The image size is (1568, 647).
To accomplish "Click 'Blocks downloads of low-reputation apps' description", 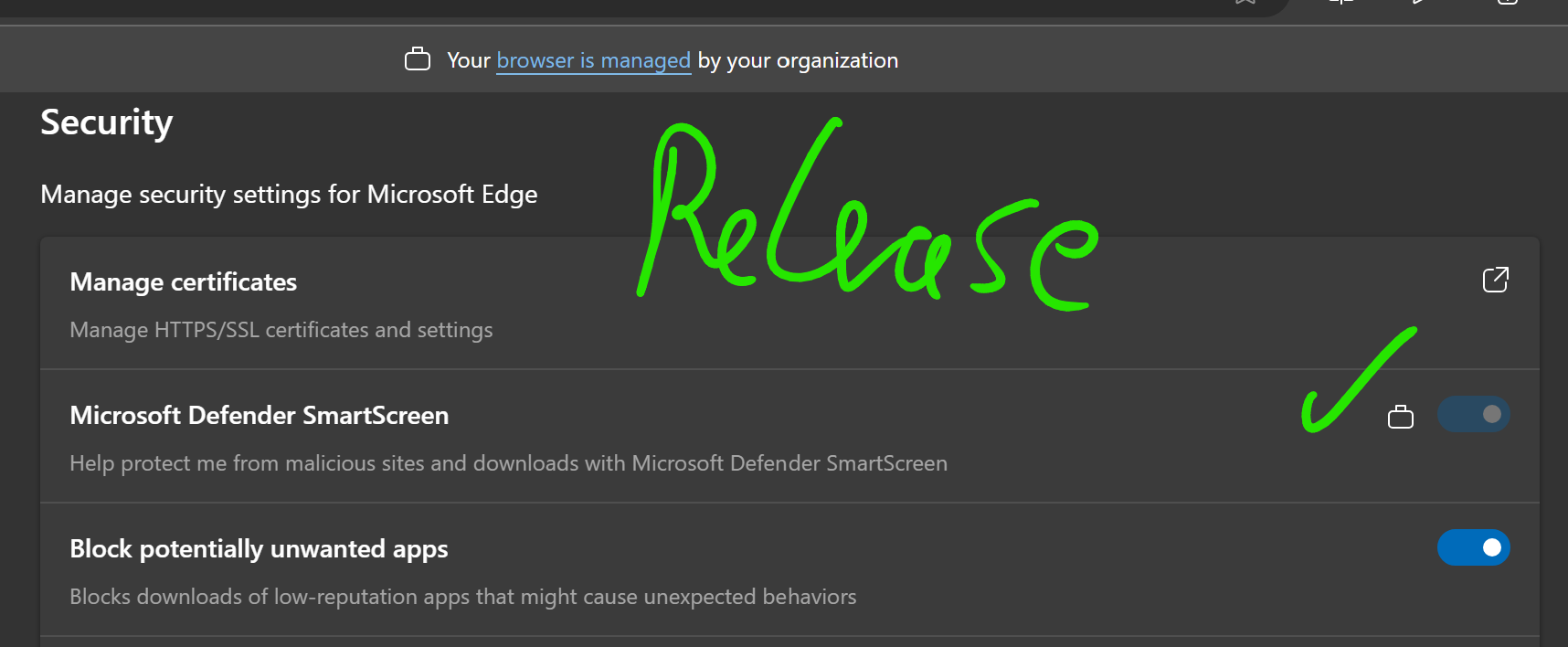I will point(463,597).
